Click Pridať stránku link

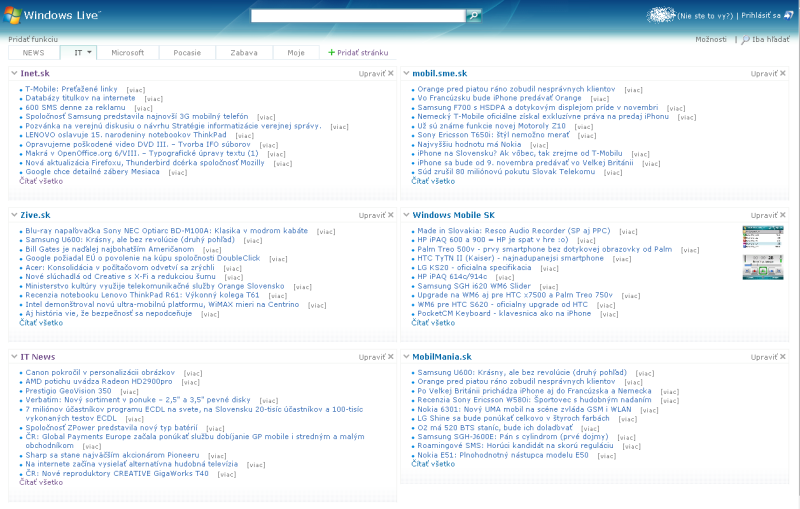point(362,53)
